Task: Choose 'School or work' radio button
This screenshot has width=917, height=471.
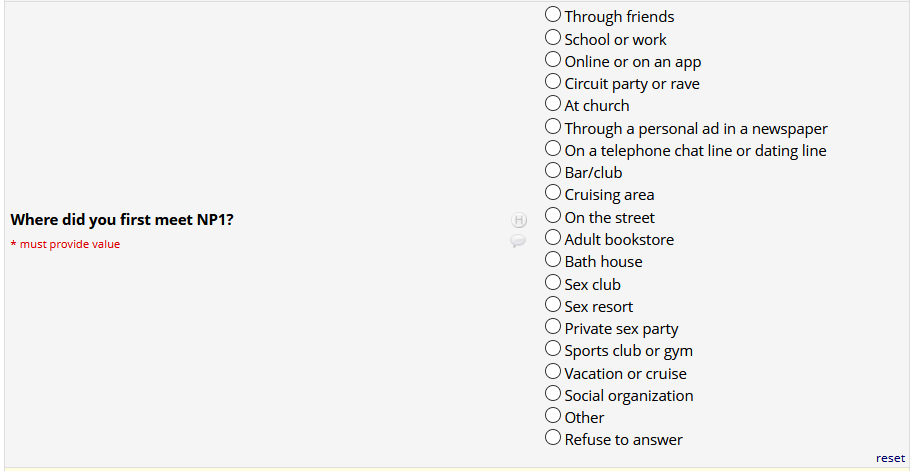Action: [553, 38]
